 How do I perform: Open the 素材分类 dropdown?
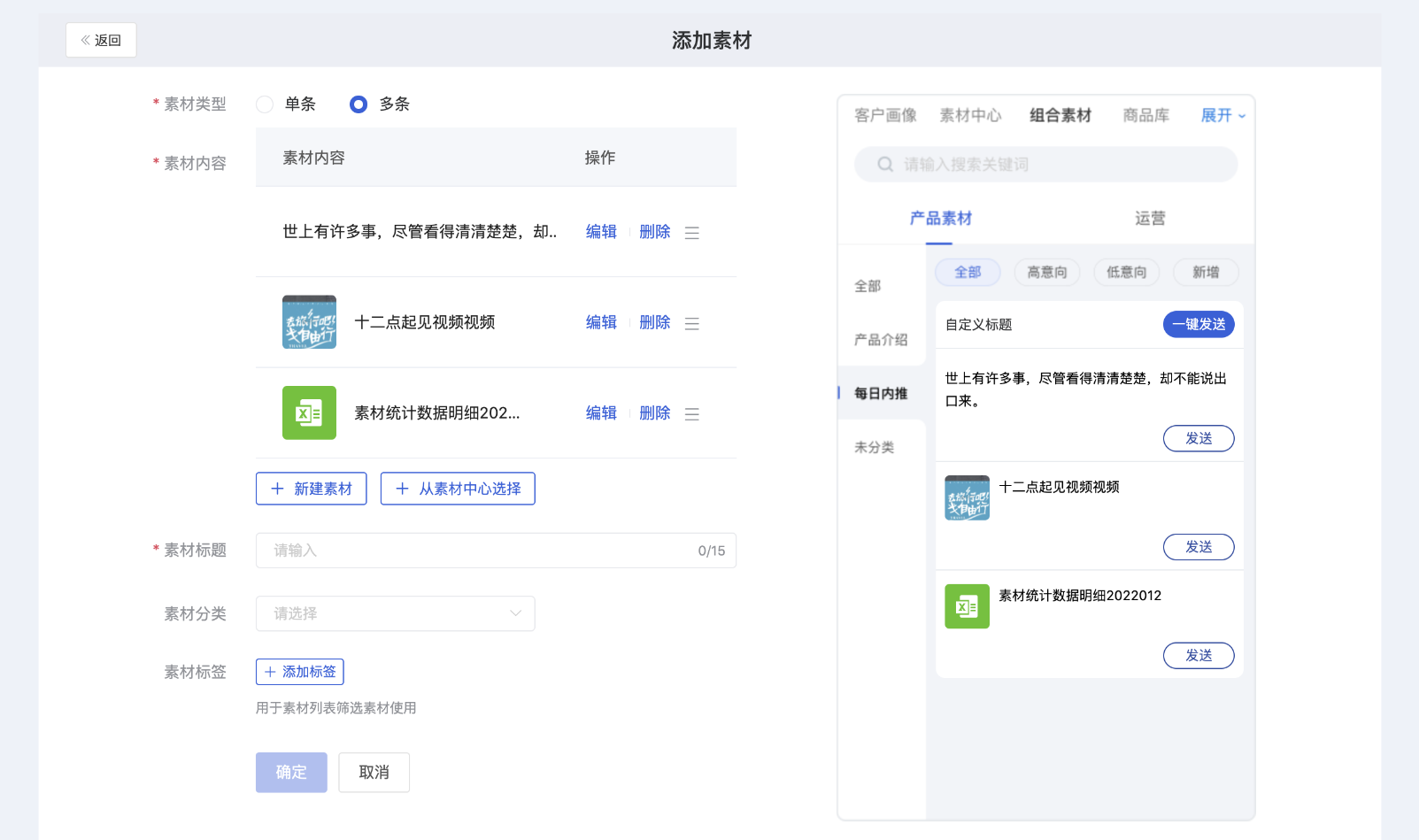(x=395, y=613)
